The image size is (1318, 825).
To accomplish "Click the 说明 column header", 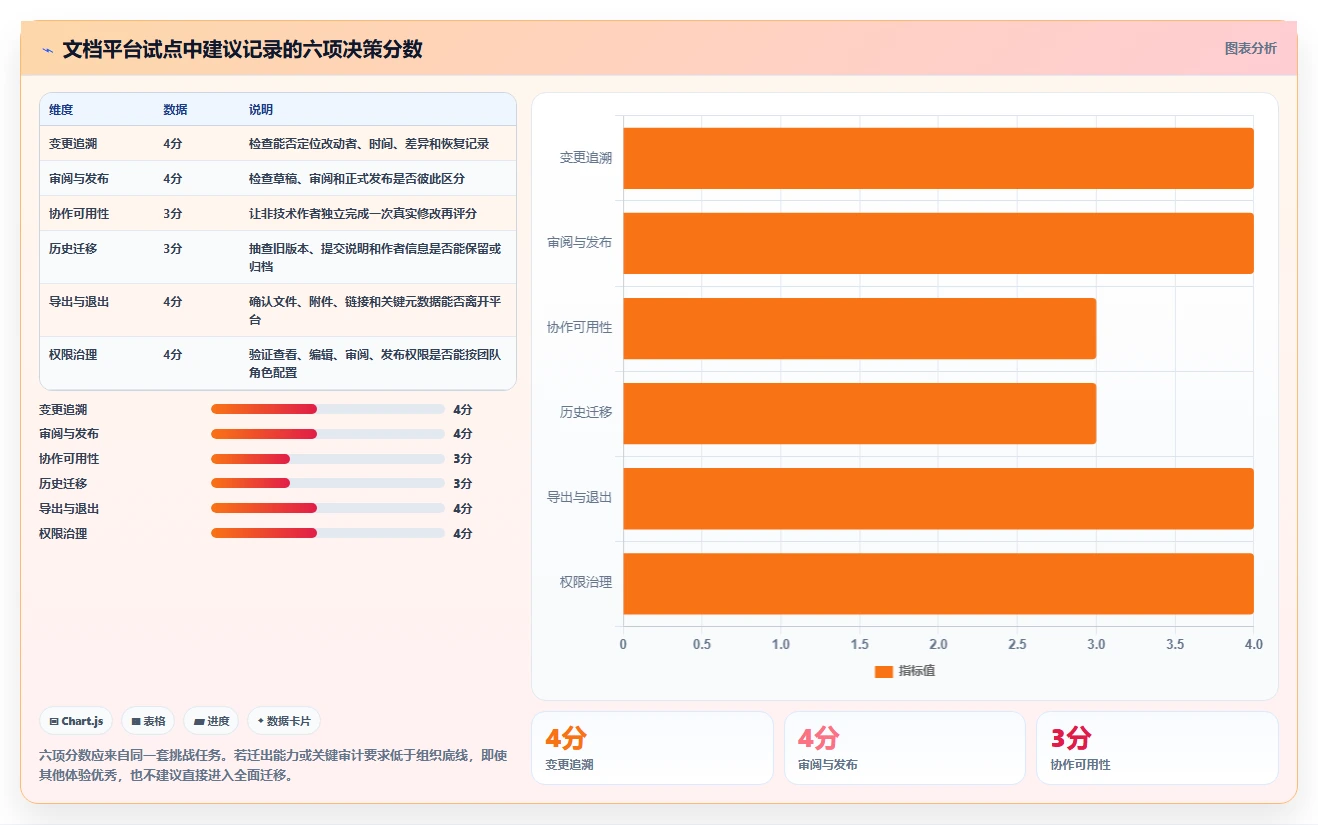I will (x=261, y=110).
